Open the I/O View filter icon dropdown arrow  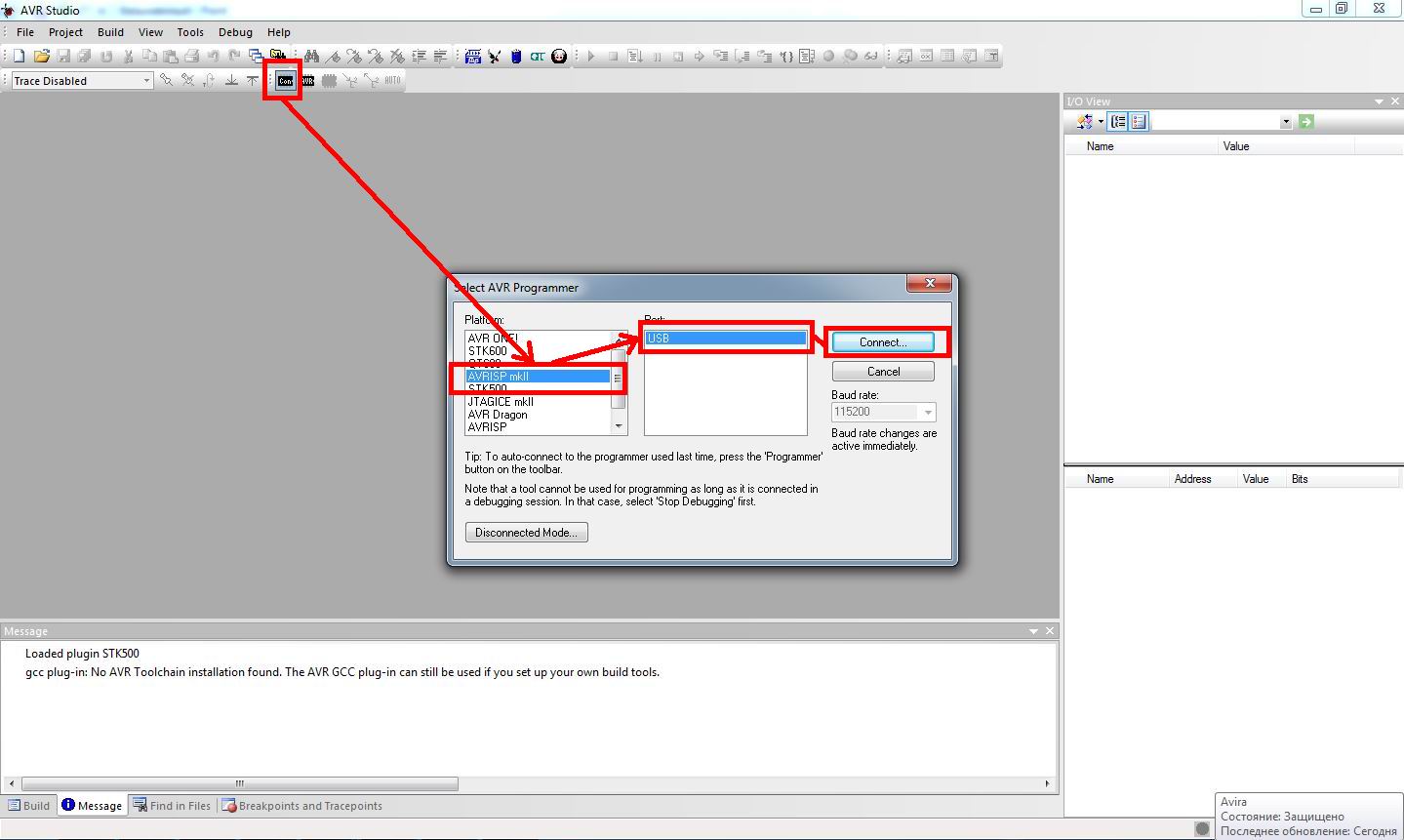pyautogui.click(x=1101, y=122)
